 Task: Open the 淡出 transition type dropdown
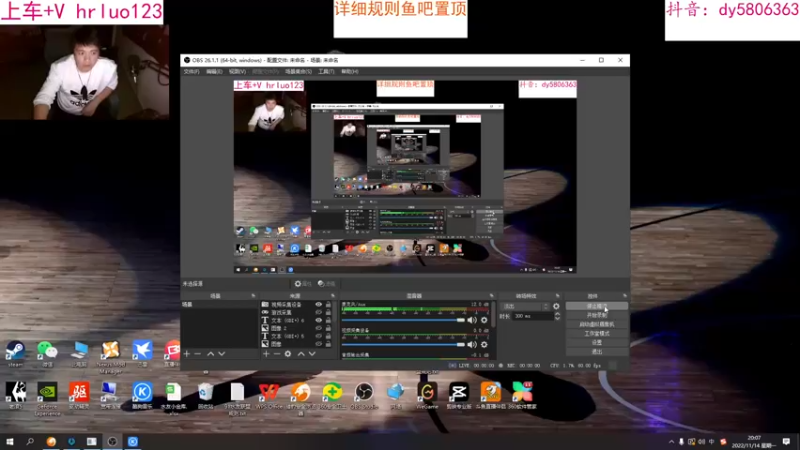pyautogui.click(x=526, y=307)
